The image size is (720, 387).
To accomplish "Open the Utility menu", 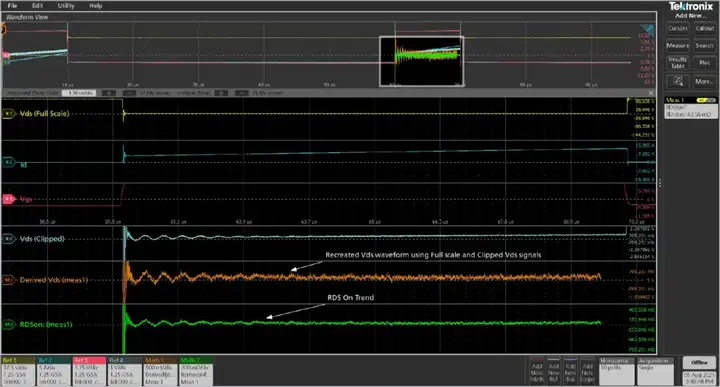I will click(x=66, y=6).
